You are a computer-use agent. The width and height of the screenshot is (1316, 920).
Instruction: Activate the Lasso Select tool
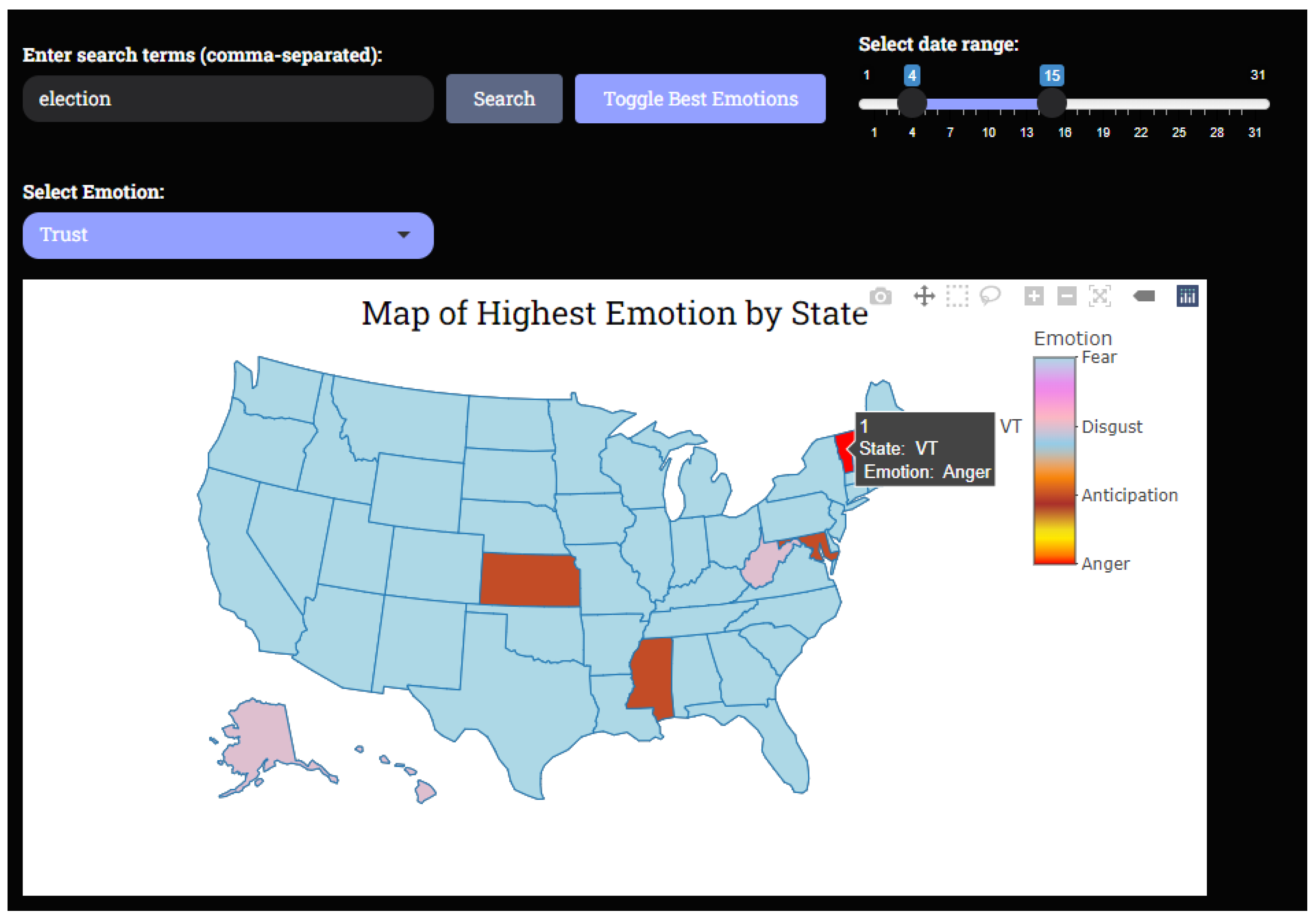[x=990, y=296]
